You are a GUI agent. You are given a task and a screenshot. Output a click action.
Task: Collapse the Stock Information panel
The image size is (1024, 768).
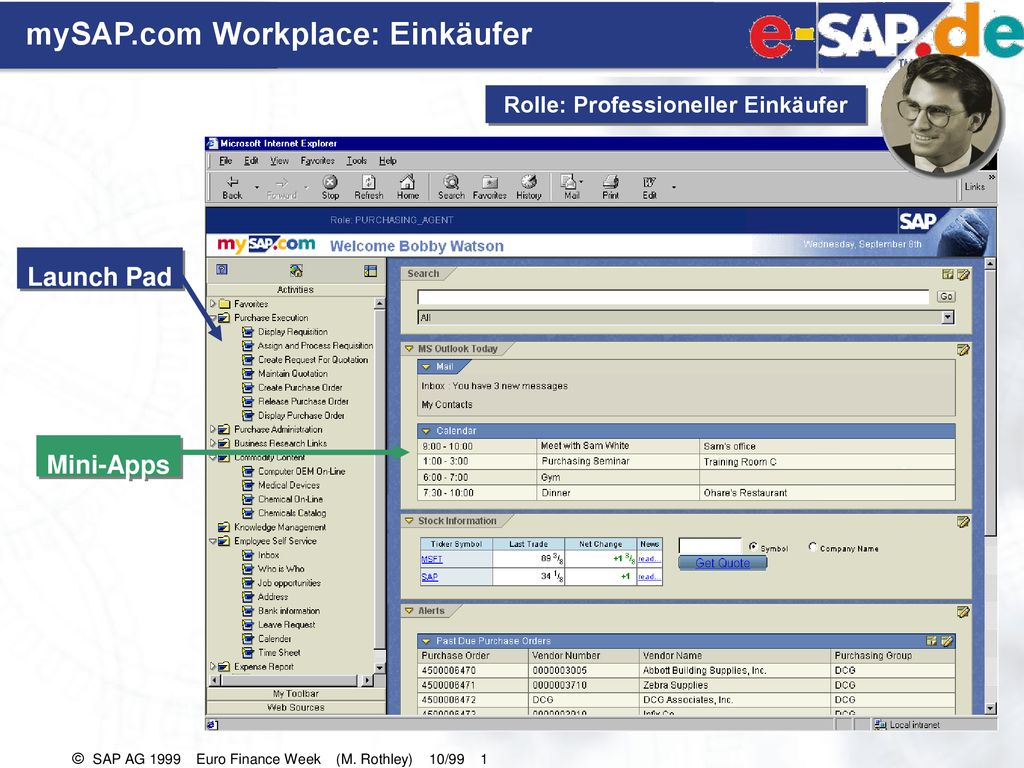point(409,520)
